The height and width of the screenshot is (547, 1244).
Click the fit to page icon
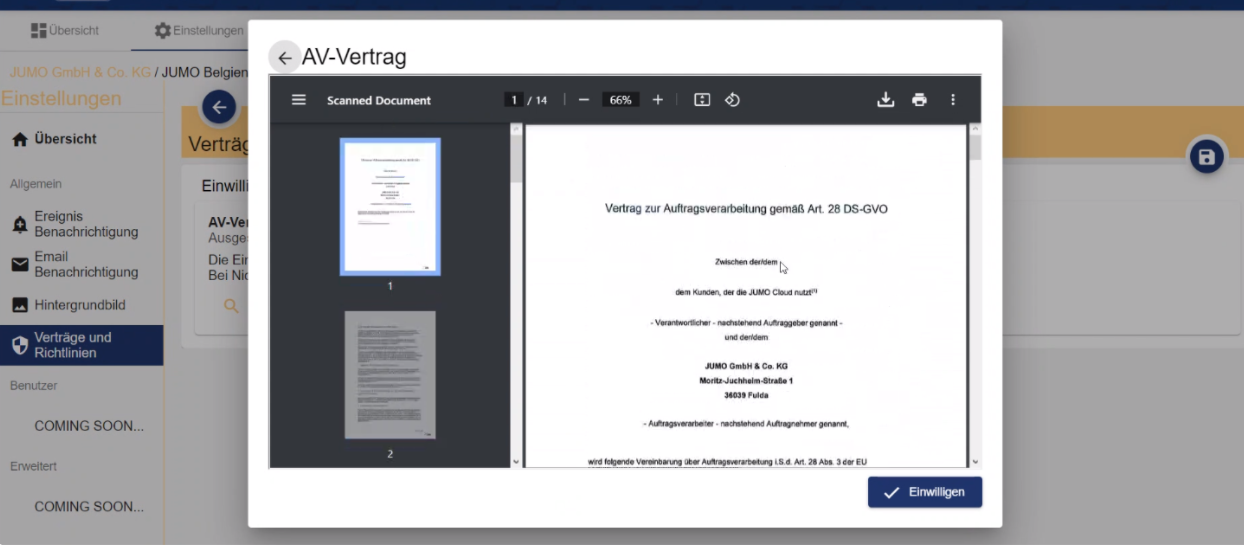[x=702, y=100]
